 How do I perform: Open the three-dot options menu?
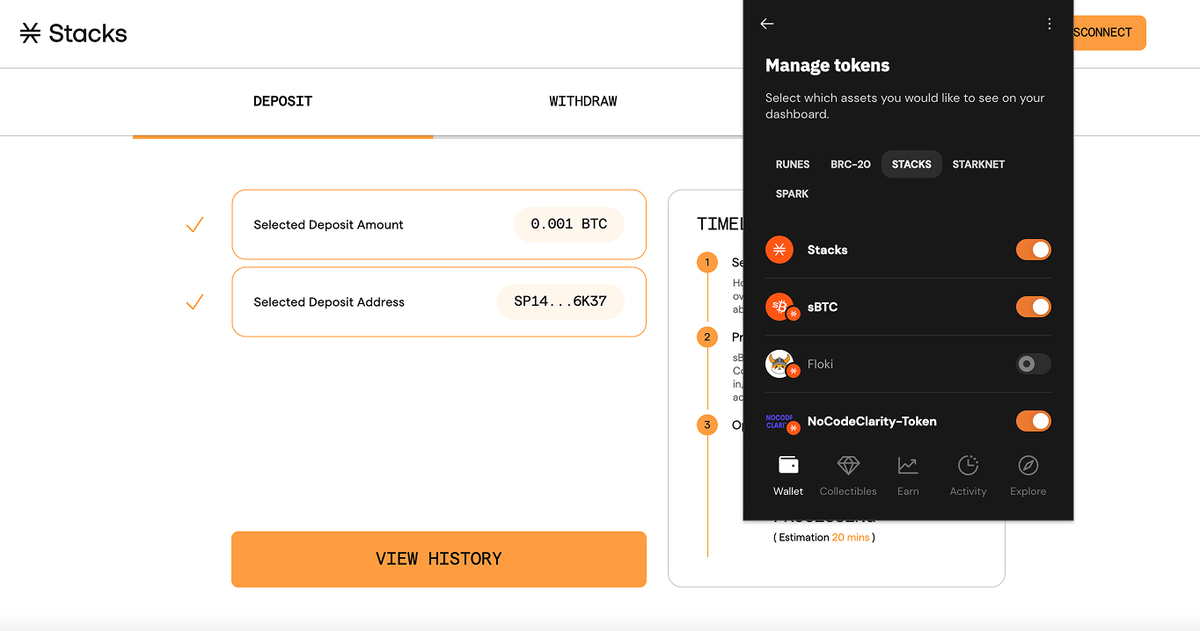(x=1049, y=24)
